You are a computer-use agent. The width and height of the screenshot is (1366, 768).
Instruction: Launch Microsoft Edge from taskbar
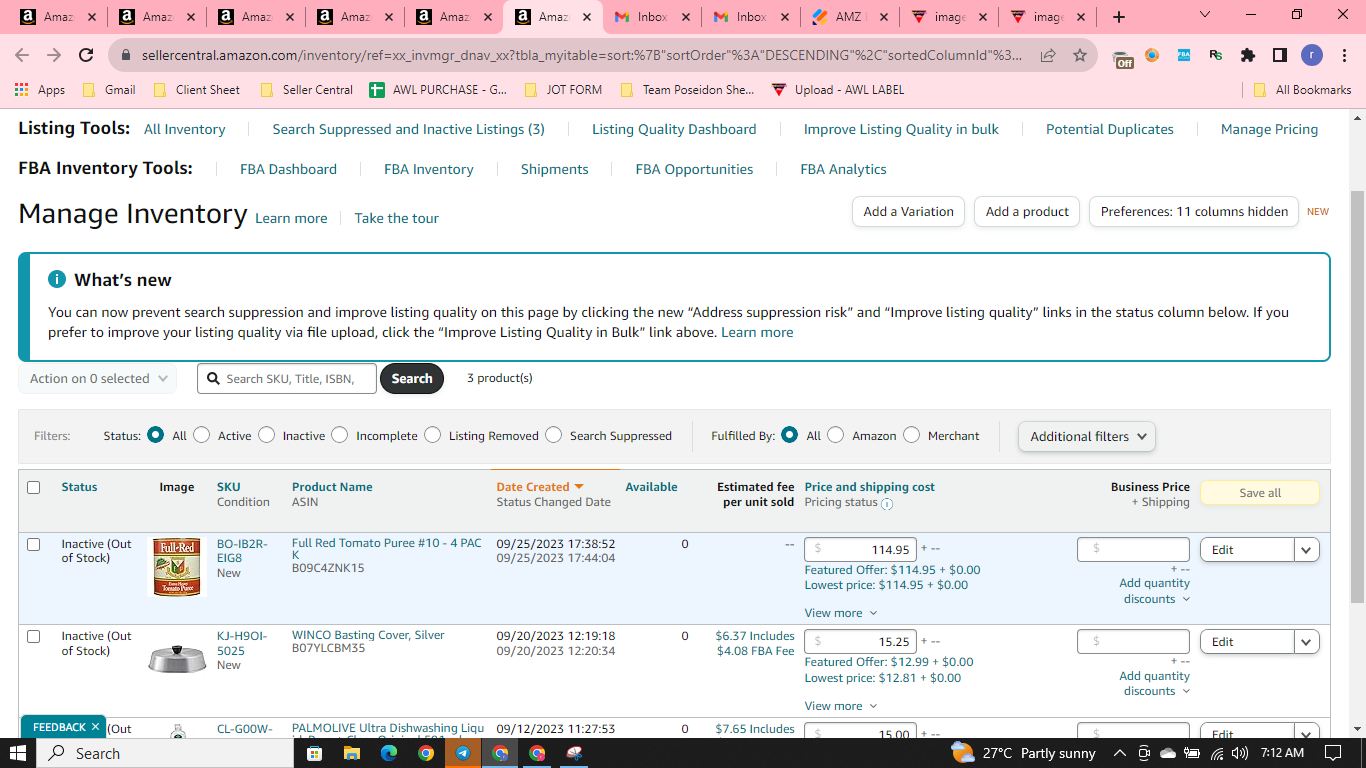point(389,753)
